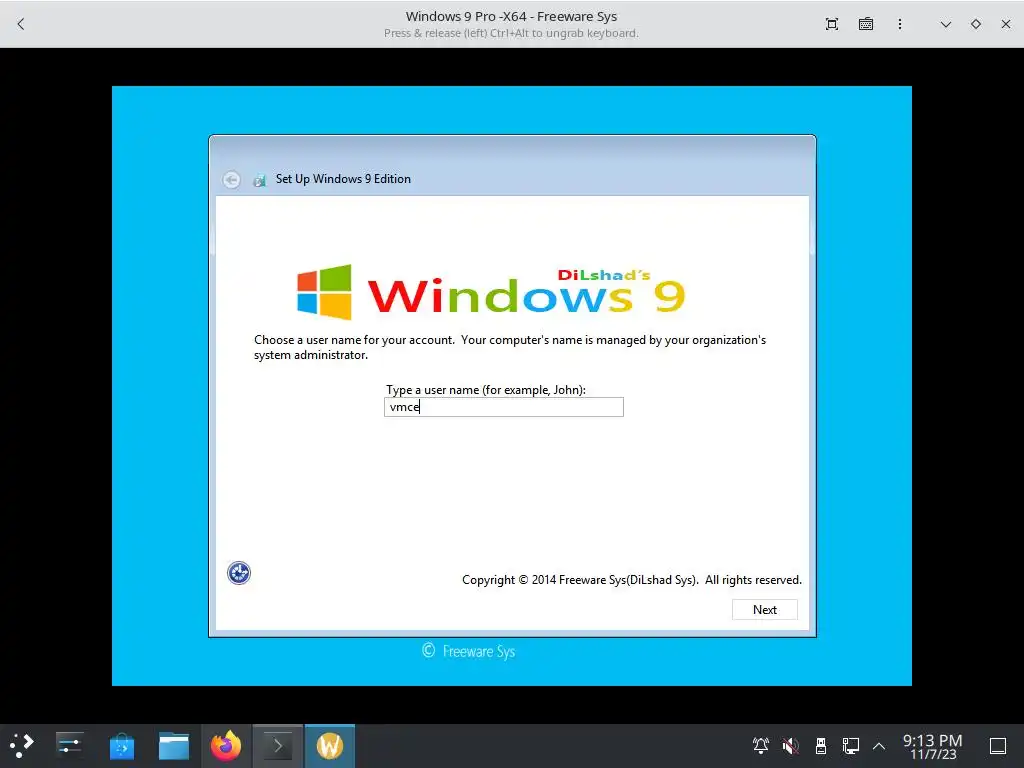Expand hidden system tray icons
The image size is (1024, 768).
[879, 745]
